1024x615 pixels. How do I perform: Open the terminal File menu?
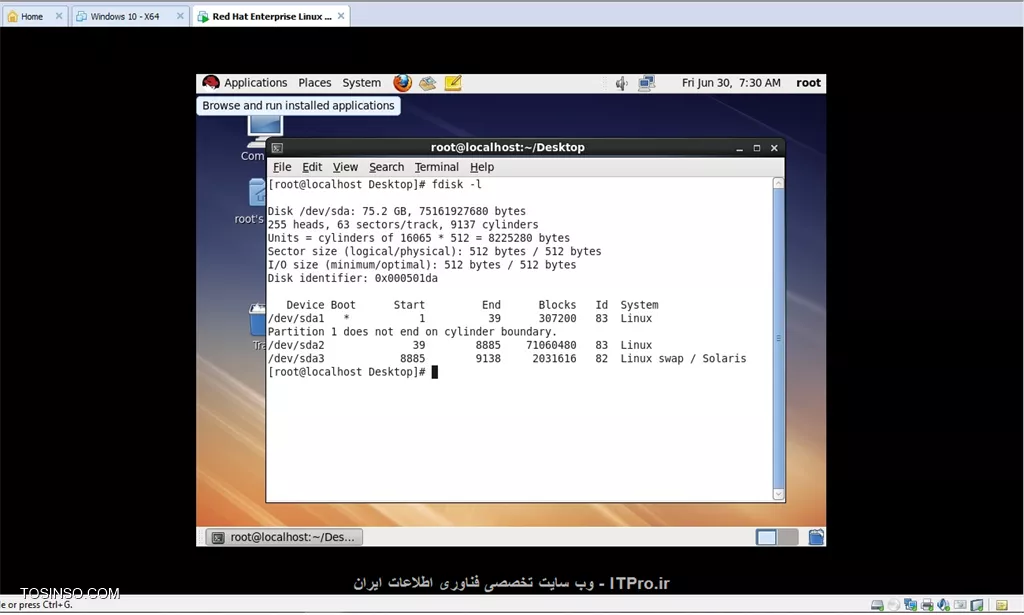(x=282, y=167)
